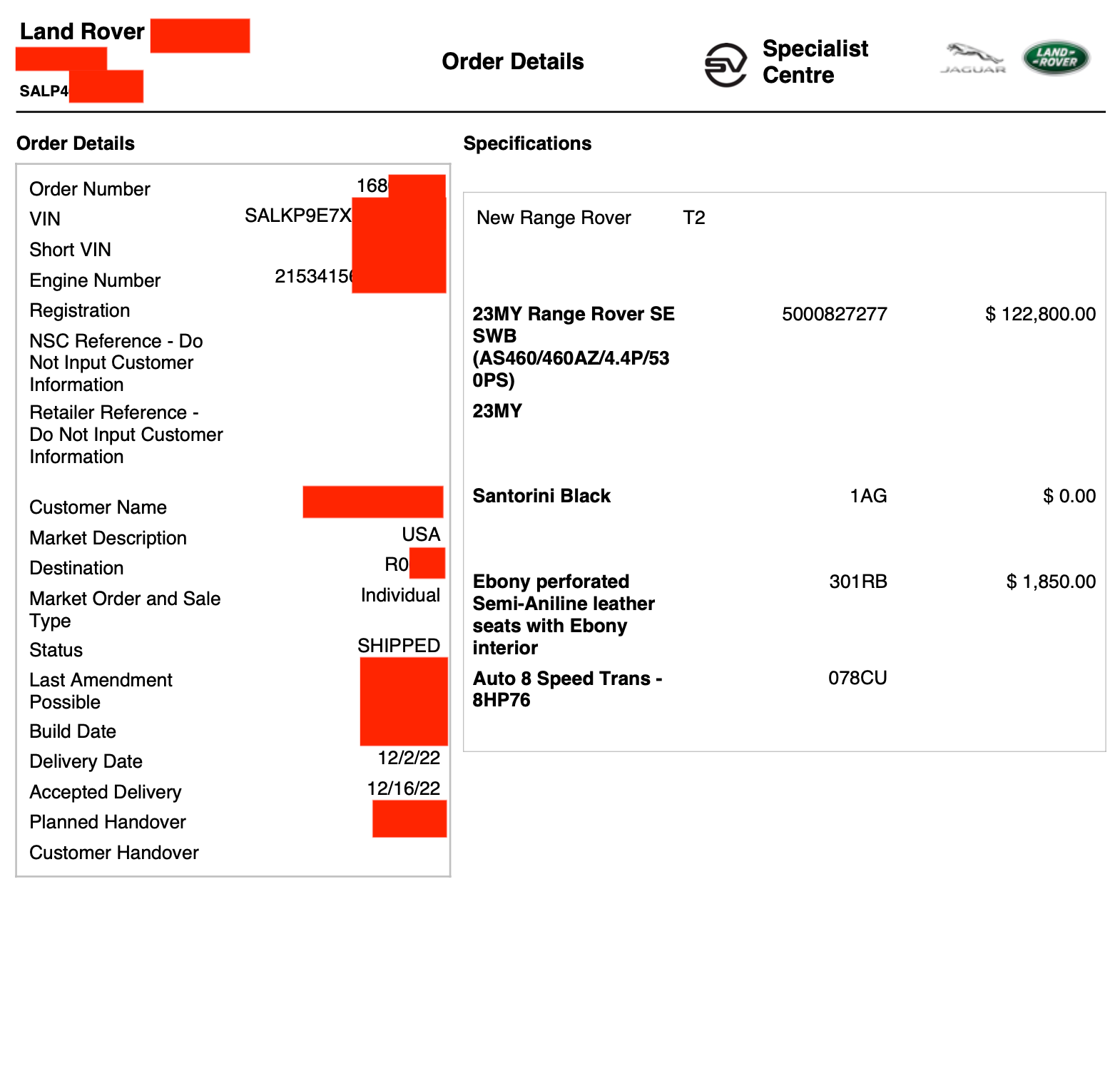Viewport: 1120px width, 1076px height.
Task: Click the 'NSC Reference - Do Not Input Customer Information' label
Action: pyautogui.click(x=116, y=362)
